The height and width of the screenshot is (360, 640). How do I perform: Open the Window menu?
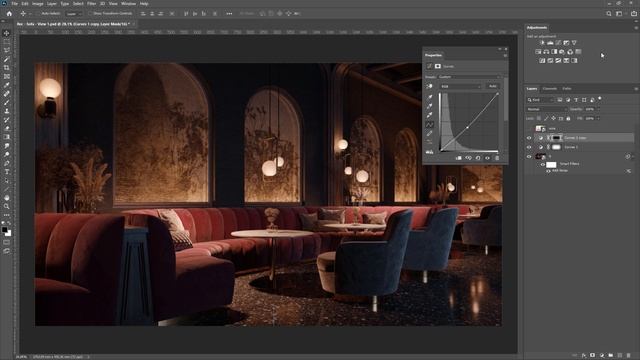129,4
